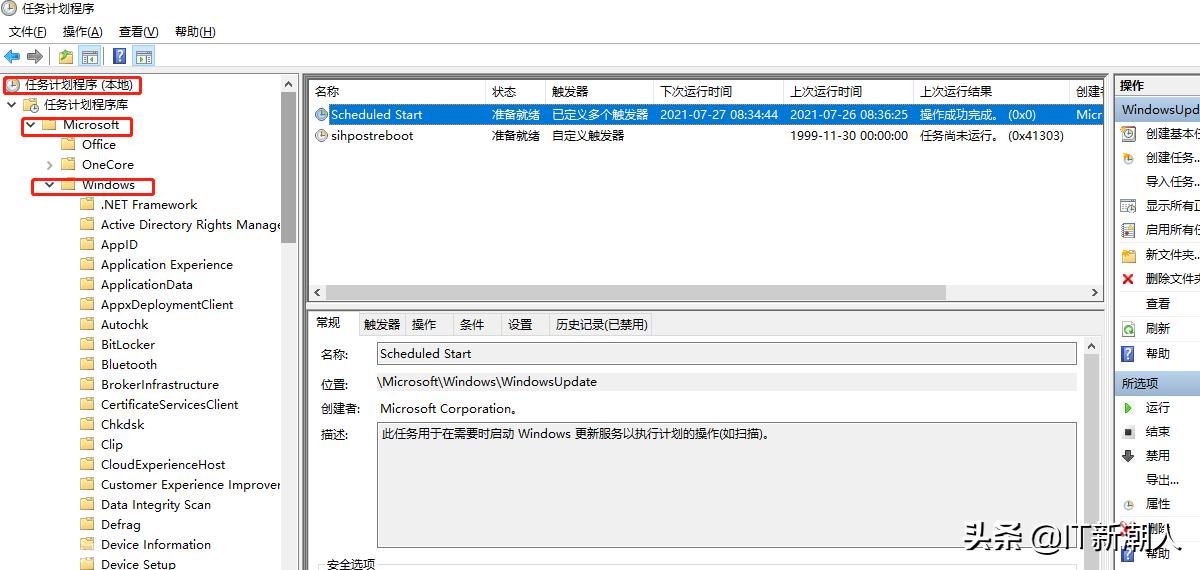Screen dimensions: 1200x570
Task: Select the Data Integrity Scan folder
Action: [156, 505]
